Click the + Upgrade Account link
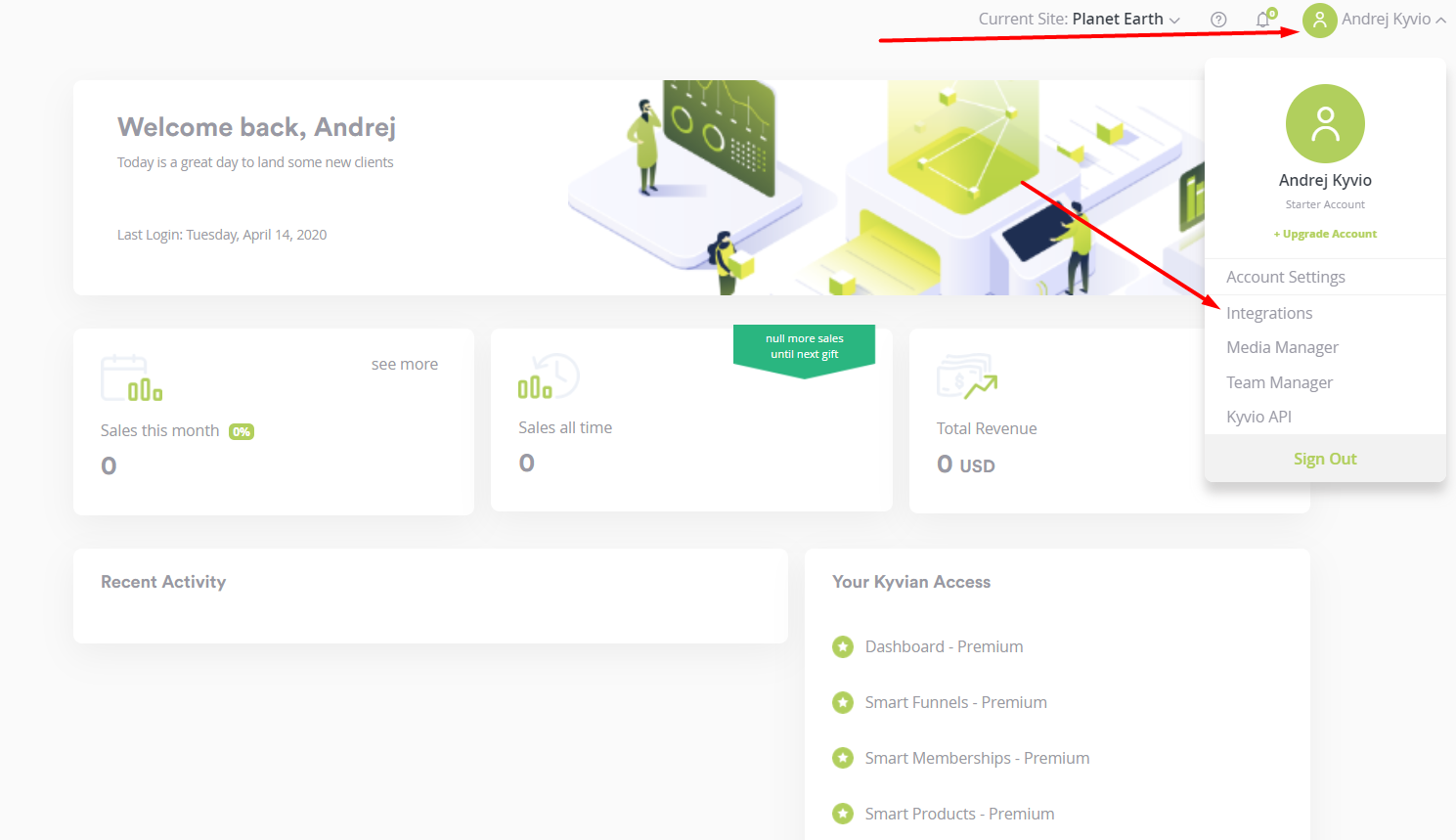Viewport: 1456px width, 840px height. click(1325, 234)
